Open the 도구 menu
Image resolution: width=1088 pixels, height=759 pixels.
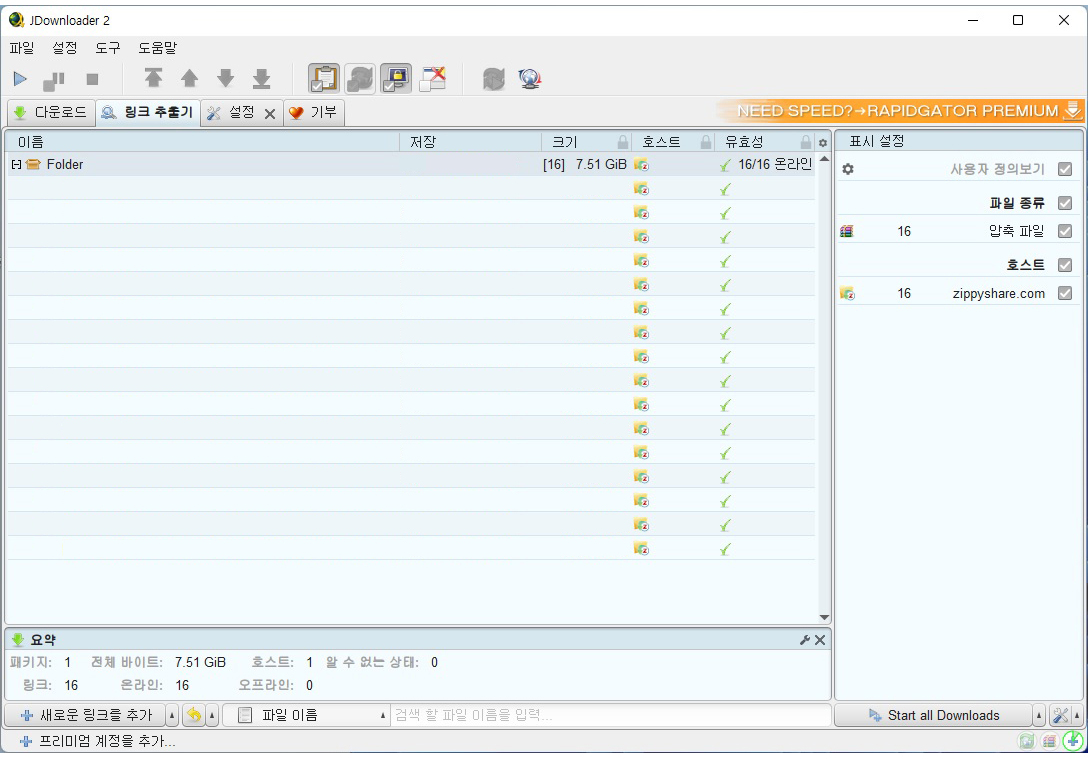pos(106,47)
